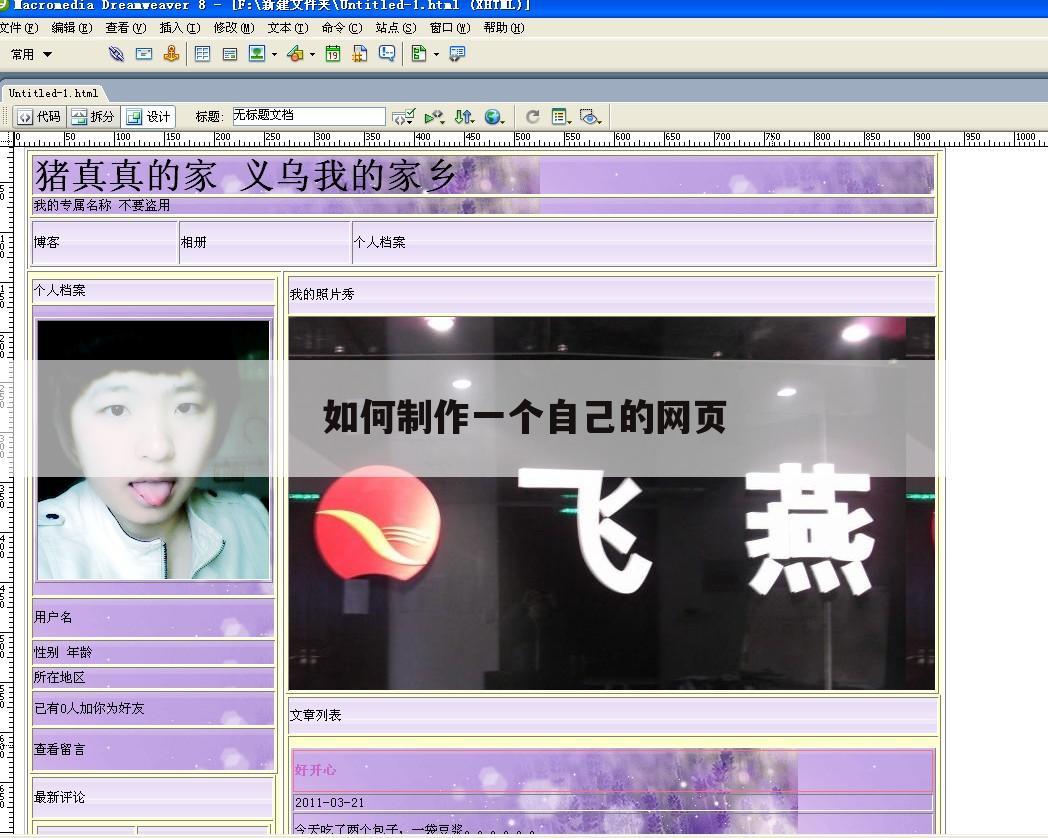Image resolution: width=1048 pixels, height=838 pixels.
Task: Click the Hyperlink insert icon
Action: [x=116, y=54]
